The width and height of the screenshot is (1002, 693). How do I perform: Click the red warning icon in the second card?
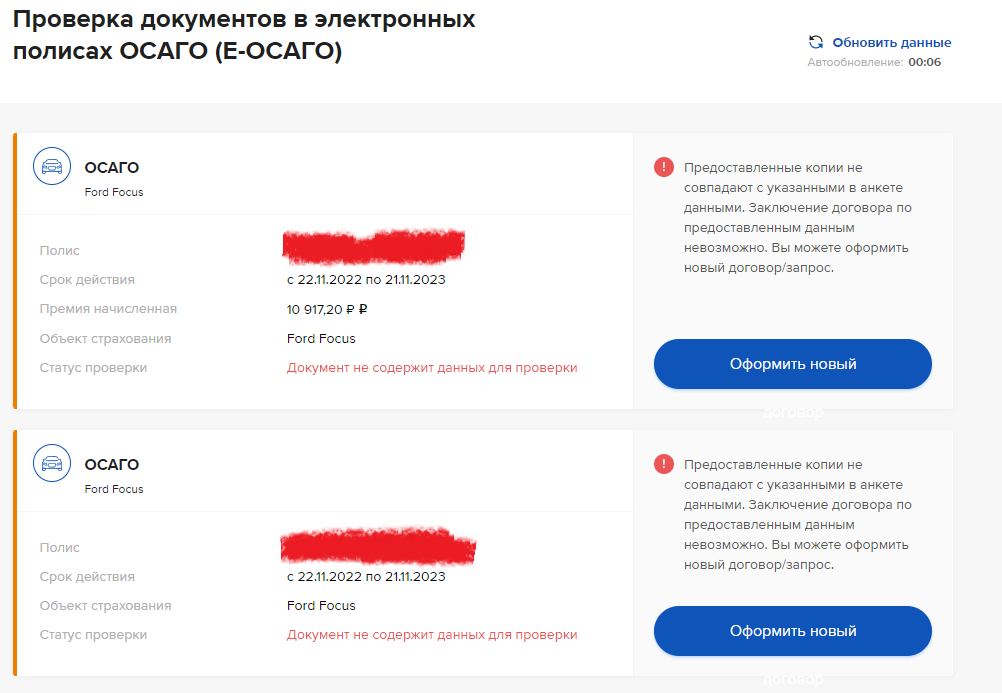click(x=664, y=464)
